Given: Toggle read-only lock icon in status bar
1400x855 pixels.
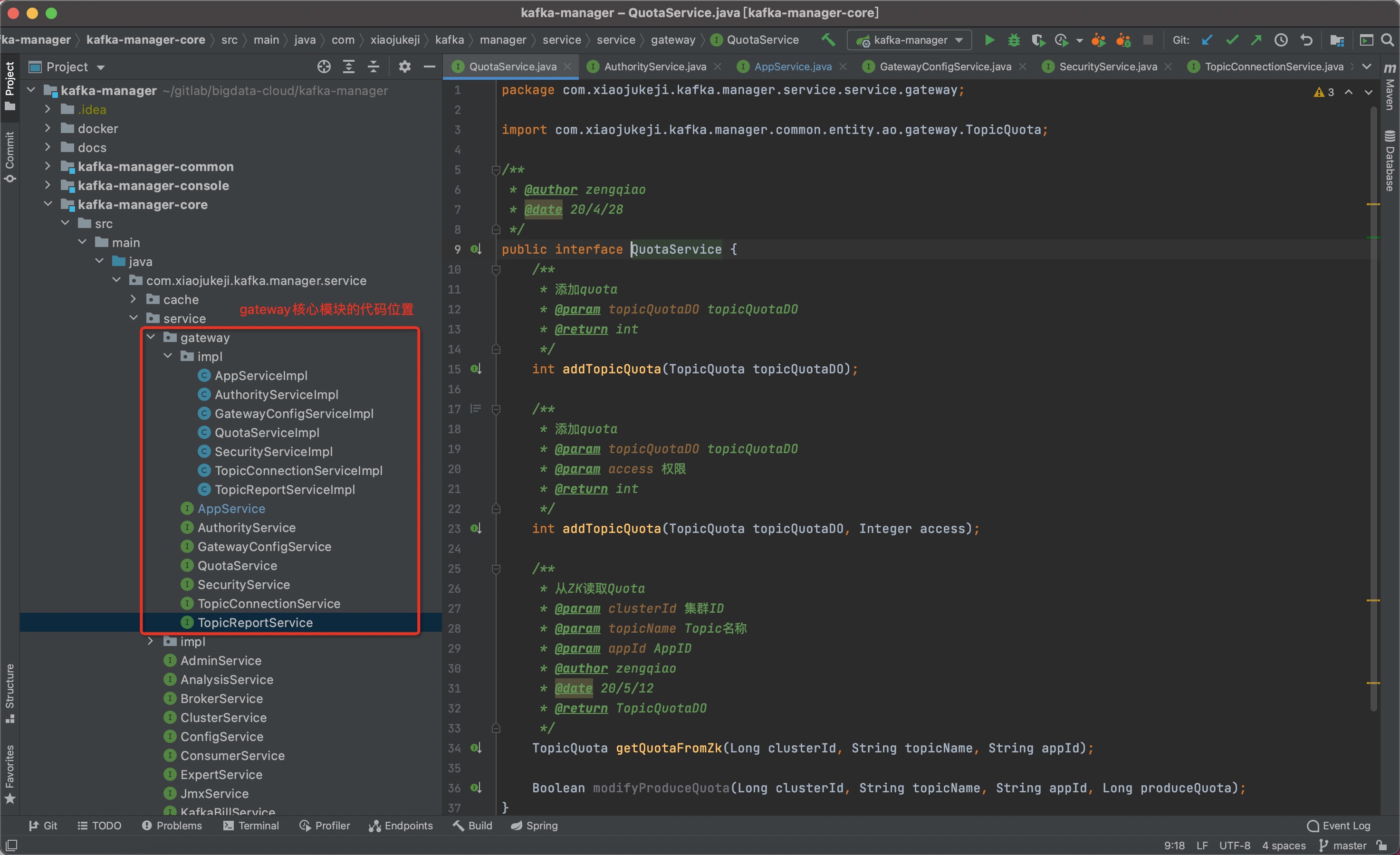Looking at the screenshot, I should click(x=1382, y=845).
